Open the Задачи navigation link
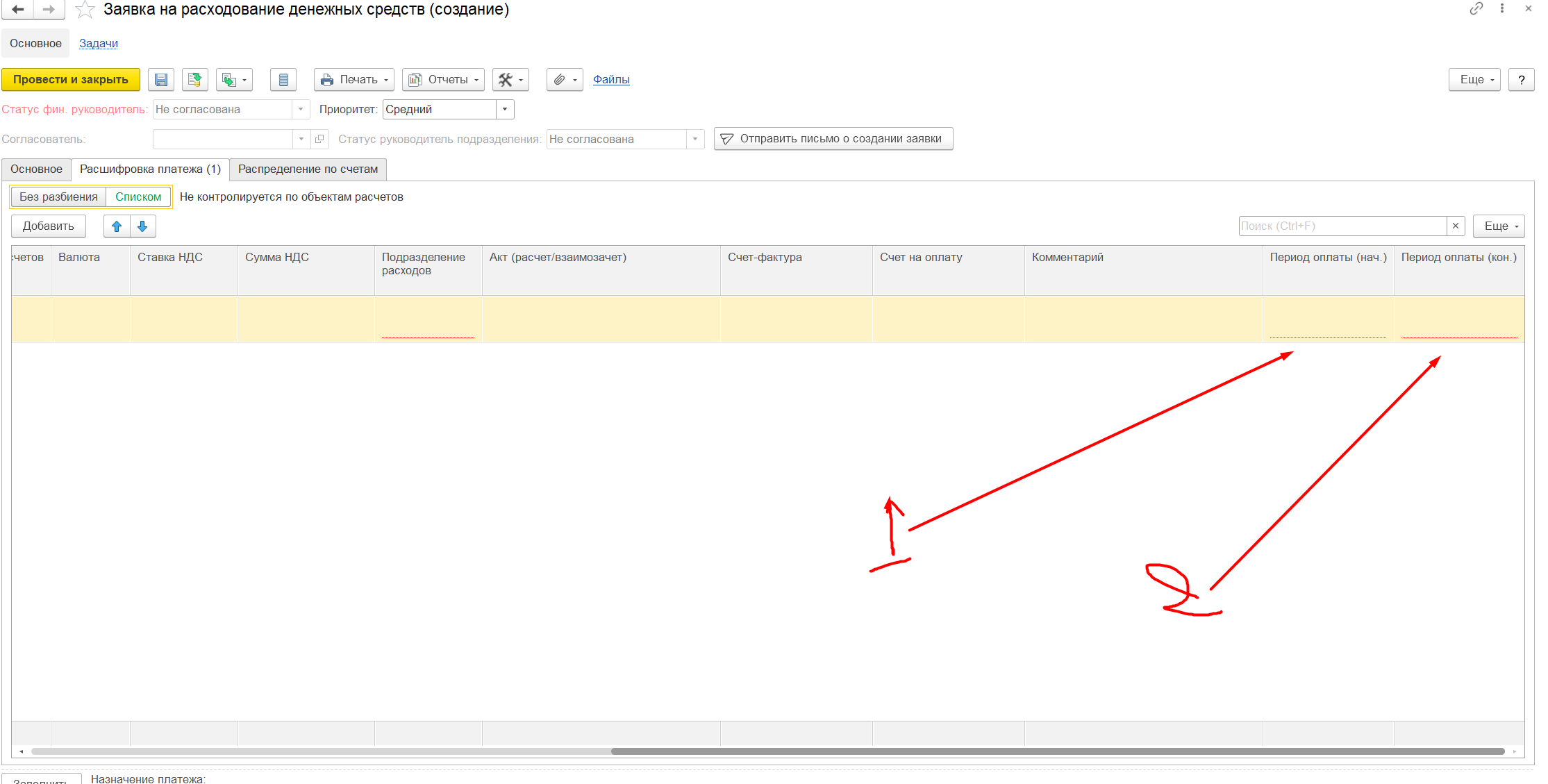 (x=99, y=44)
